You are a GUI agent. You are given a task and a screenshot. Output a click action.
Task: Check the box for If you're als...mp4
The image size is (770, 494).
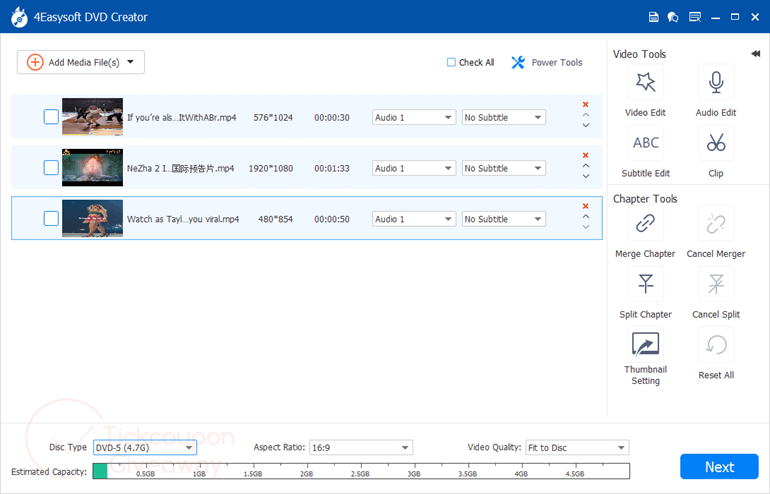pos(51,117)
